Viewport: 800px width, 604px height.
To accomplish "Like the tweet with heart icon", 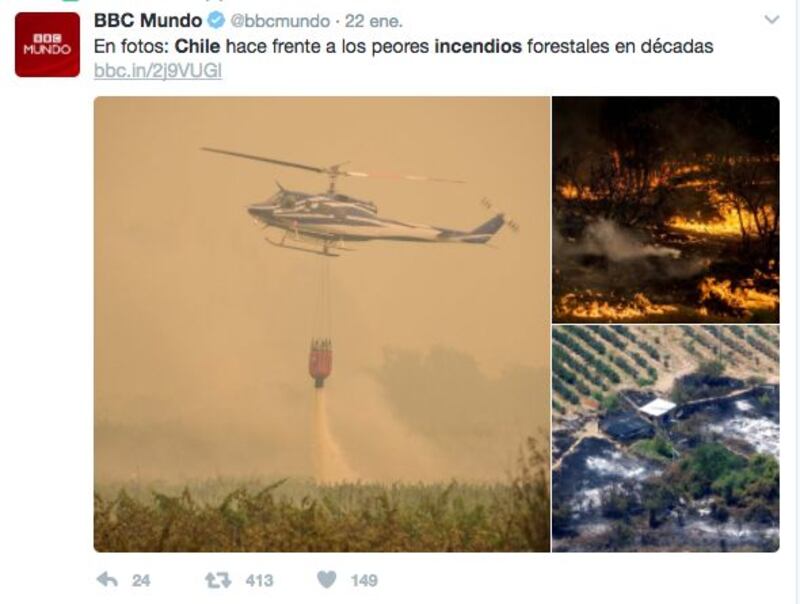I will pyautogui.click(x=327, y=580).
